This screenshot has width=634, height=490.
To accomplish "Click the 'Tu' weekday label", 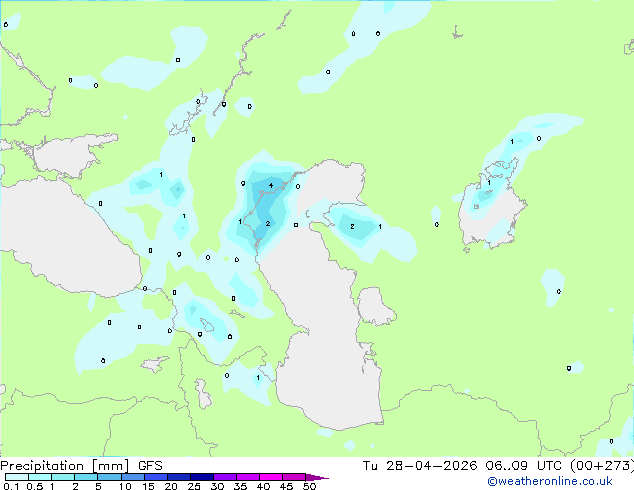I will point(370,466).
